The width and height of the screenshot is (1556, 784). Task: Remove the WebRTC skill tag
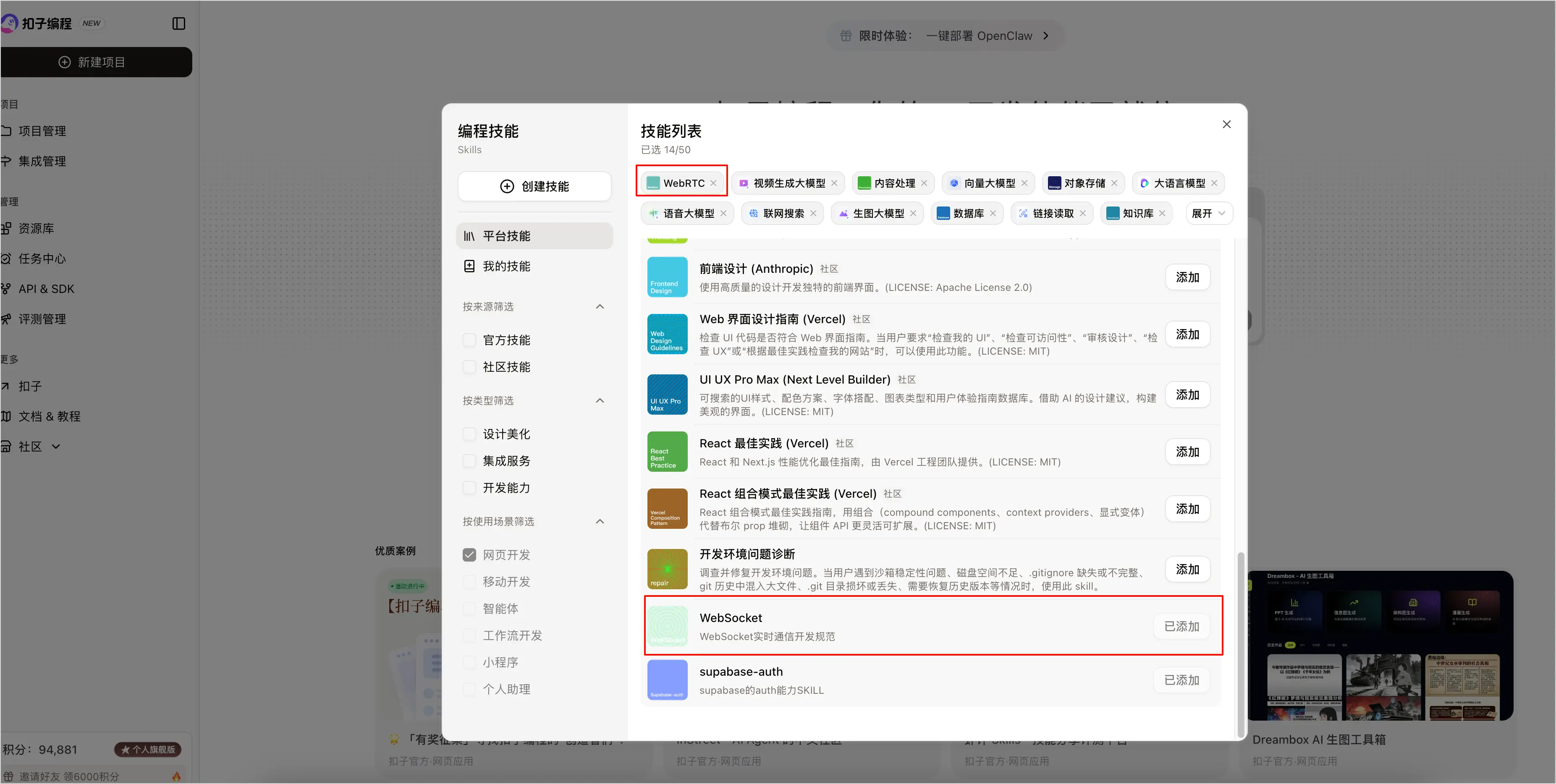713,183
